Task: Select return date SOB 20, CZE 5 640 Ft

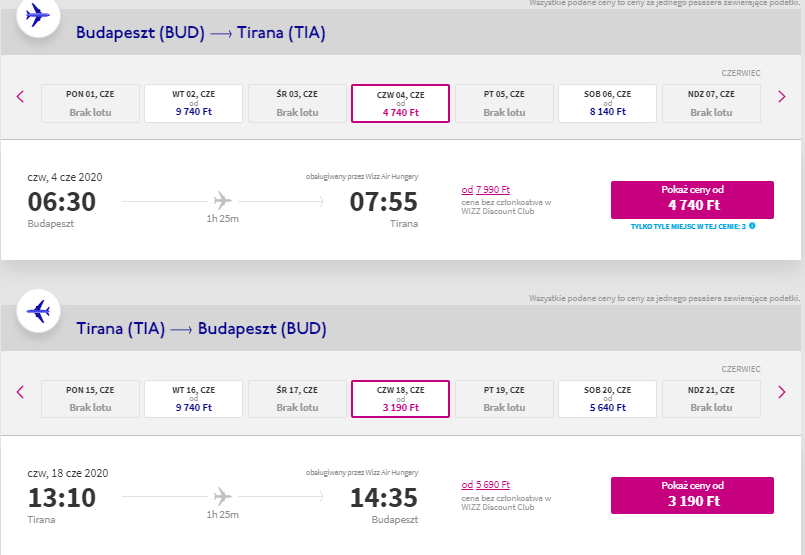Action: pos(607,399)
